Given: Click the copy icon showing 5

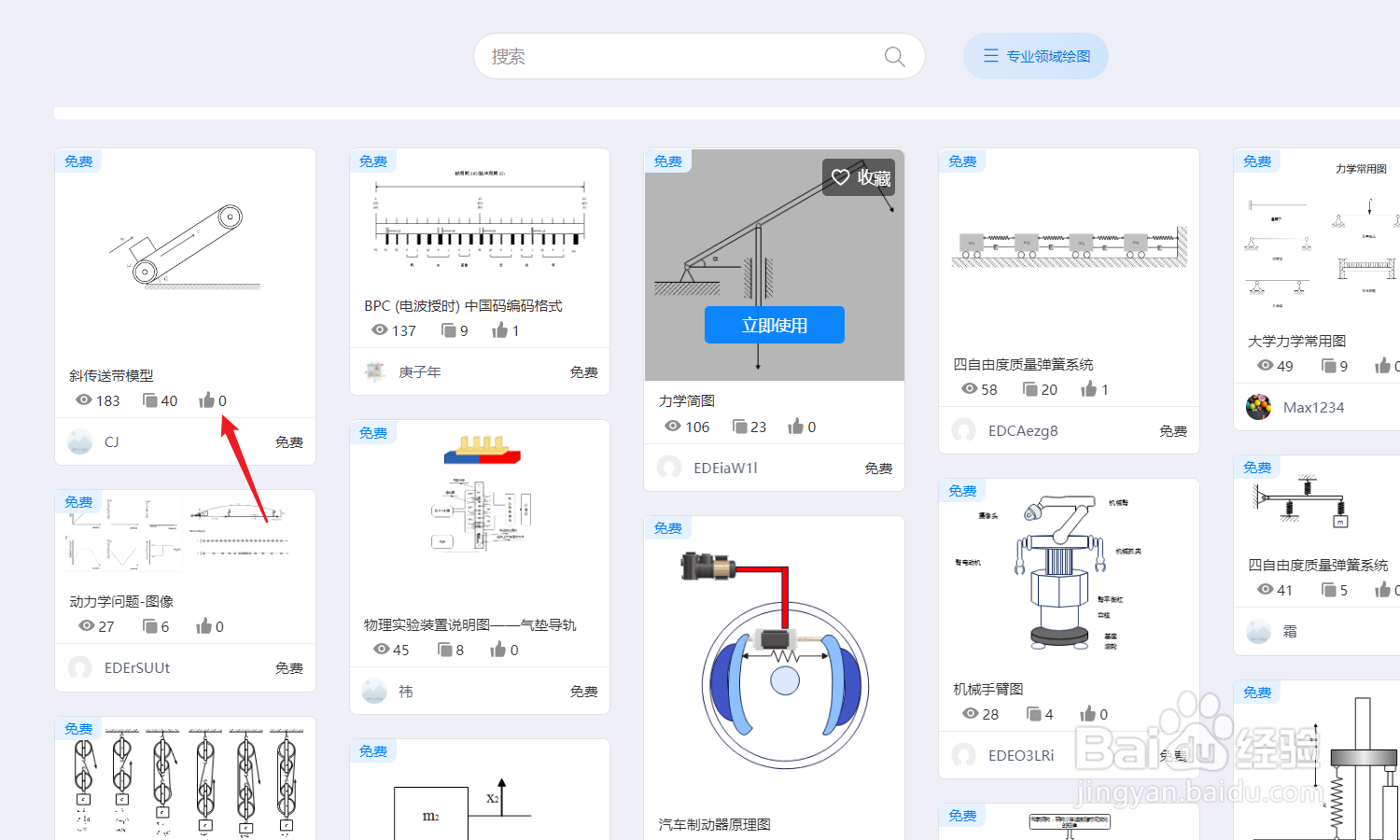Looking at the screenshot, I should click(x=1329, y=590).
